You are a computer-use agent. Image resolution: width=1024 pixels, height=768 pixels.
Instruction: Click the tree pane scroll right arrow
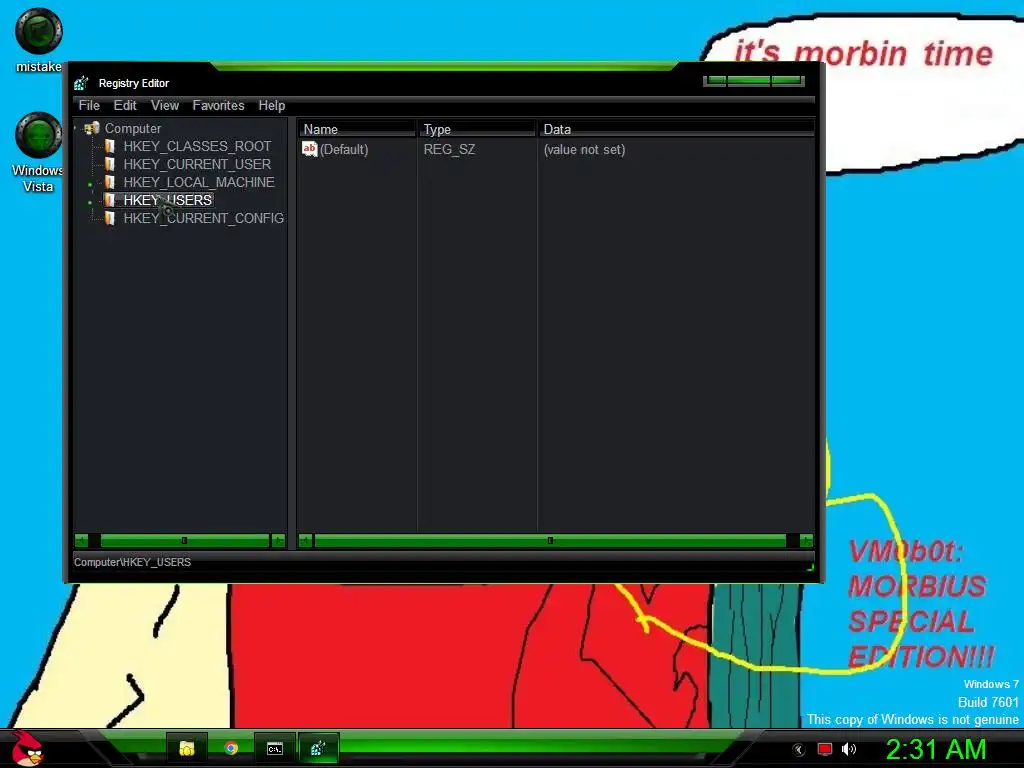(279, 540)
